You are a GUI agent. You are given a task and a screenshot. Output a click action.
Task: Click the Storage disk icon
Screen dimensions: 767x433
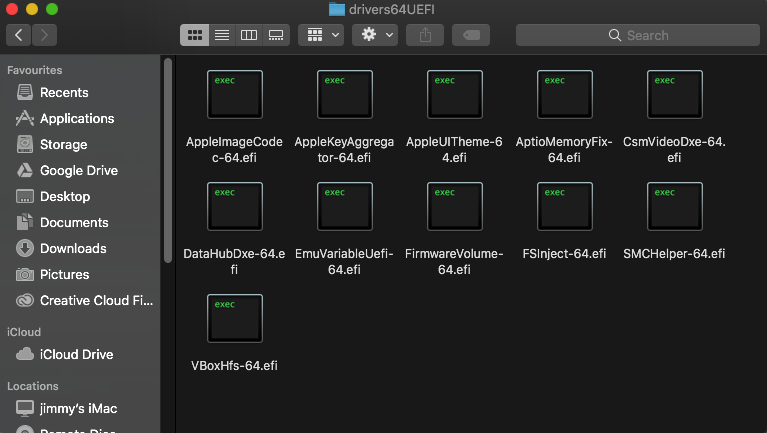coord(24,144)
